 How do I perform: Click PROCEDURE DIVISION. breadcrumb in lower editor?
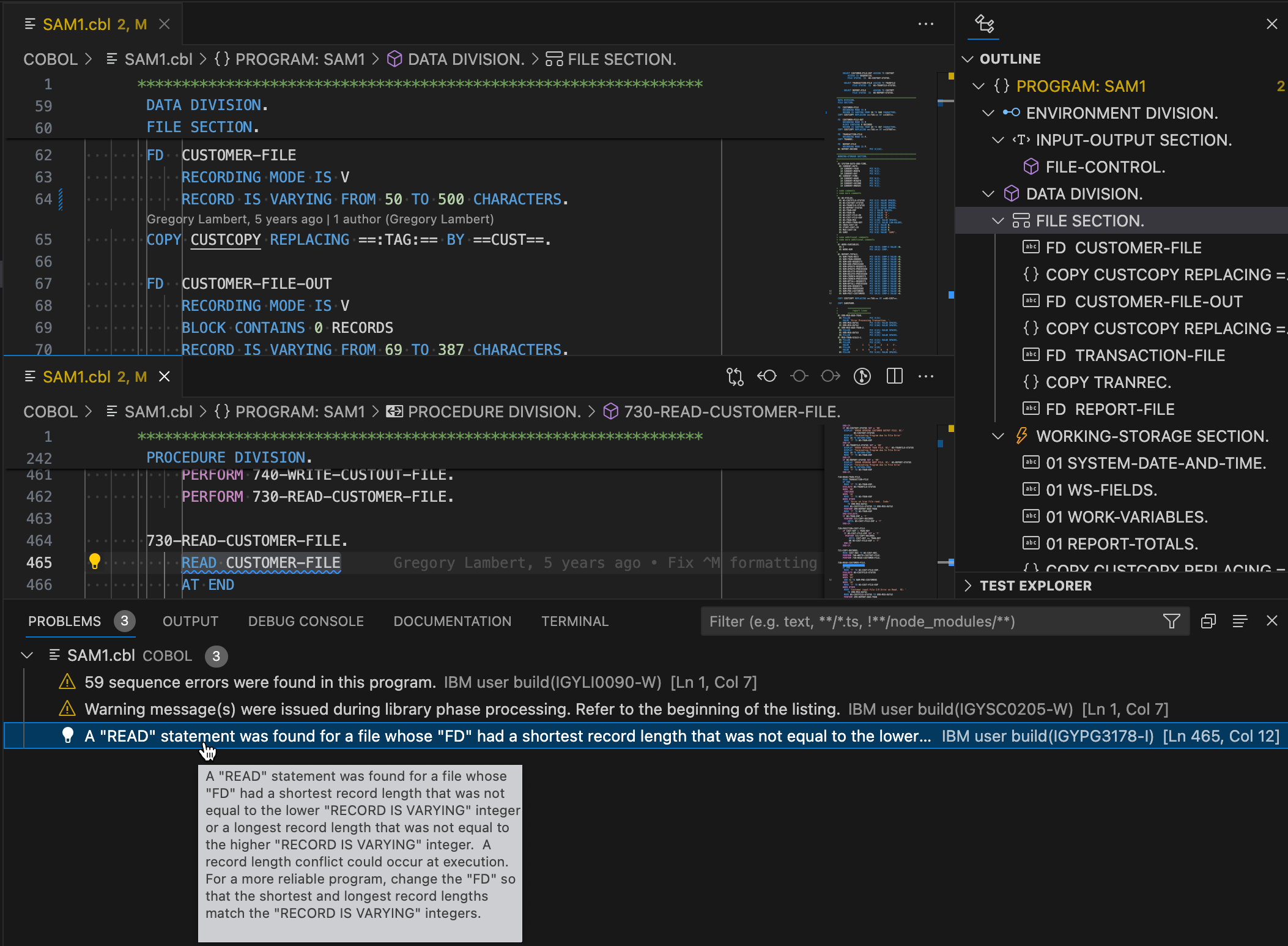(484, 412)
